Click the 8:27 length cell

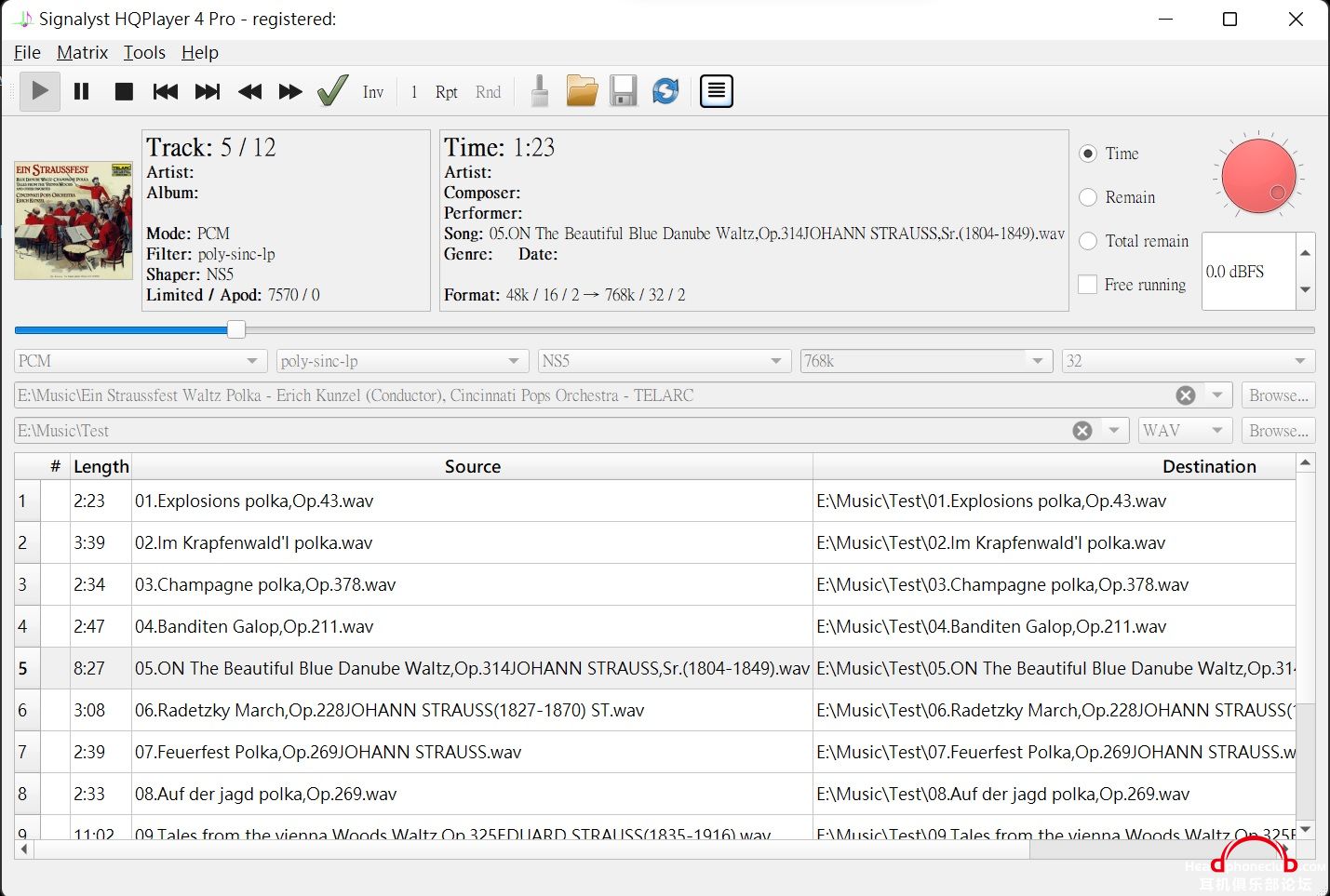[101, 668]
